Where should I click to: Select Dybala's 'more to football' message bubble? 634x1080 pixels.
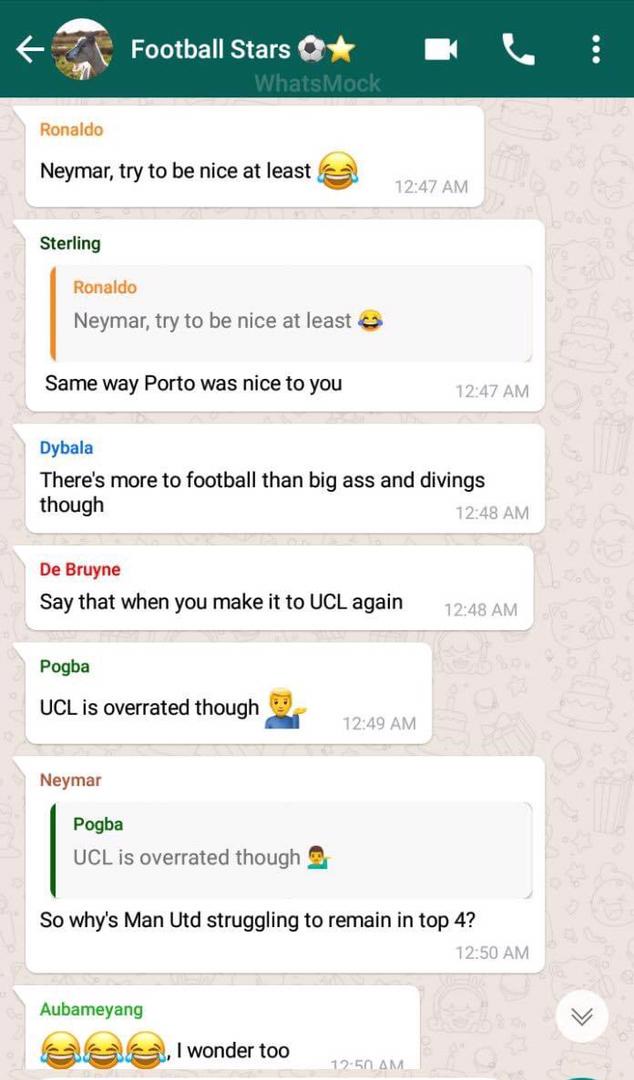[285, 479]
